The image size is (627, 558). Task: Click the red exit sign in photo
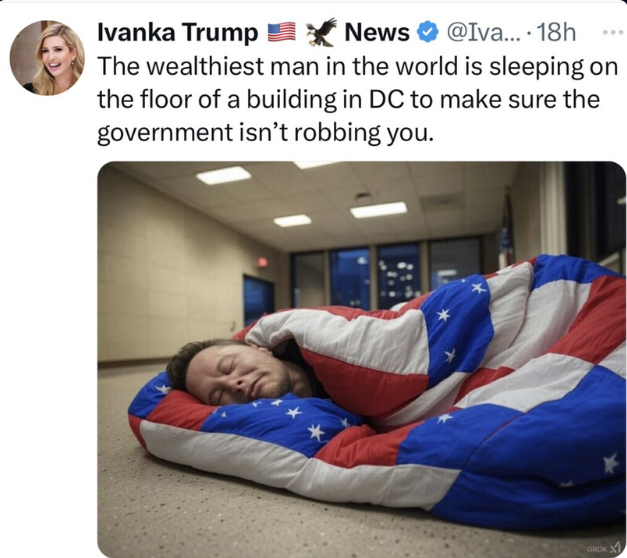(x=262, y=263)
